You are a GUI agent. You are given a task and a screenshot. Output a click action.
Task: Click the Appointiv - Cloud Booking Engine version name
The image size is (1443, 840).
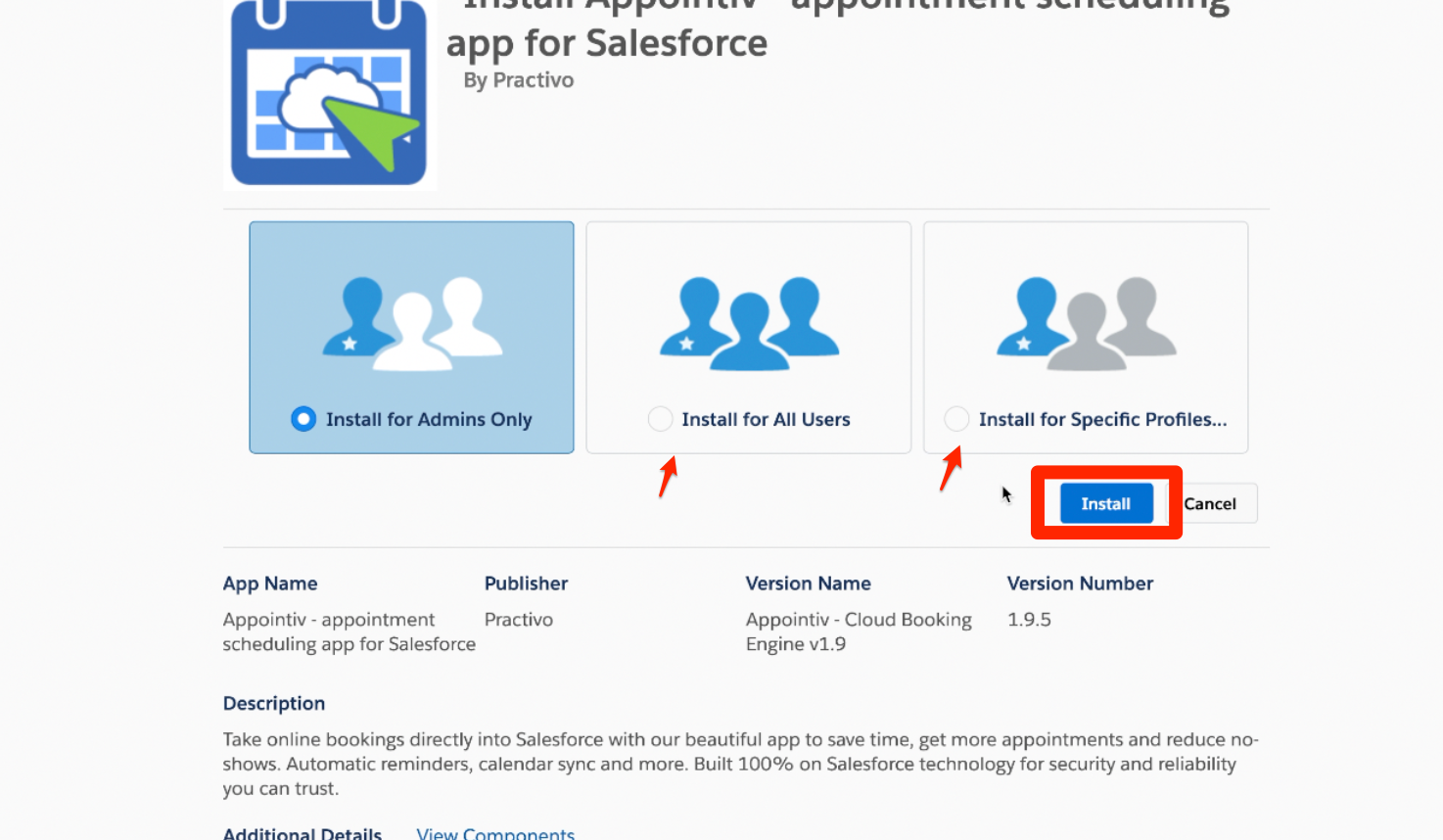(859, 631)
